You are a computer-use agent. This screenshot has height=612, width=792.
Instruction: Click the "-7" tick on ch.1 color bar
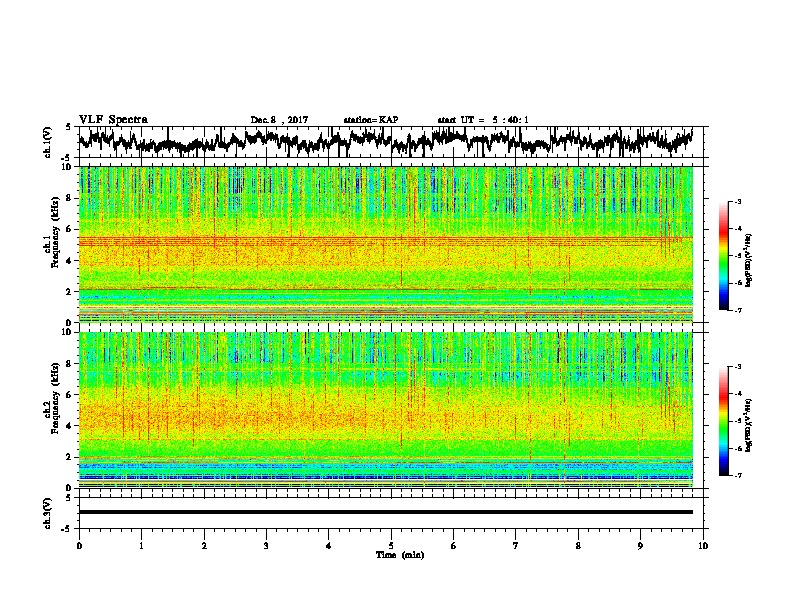[737, 310]
